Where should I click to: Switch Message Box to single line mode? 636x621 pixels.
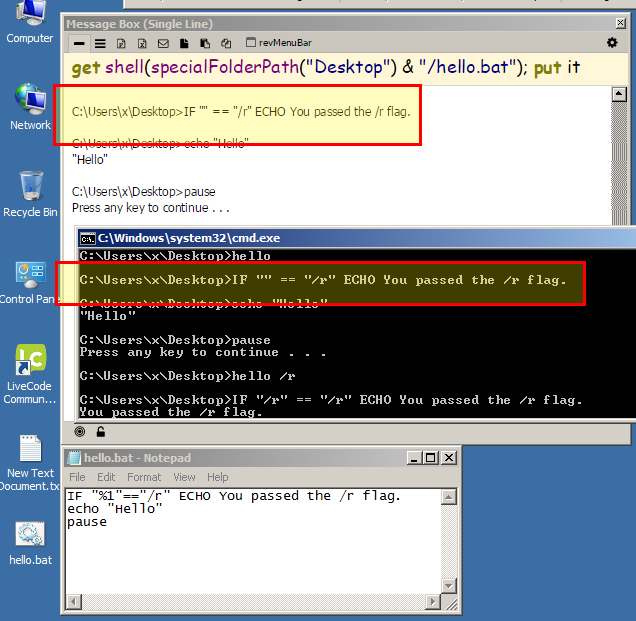(79, 43)
